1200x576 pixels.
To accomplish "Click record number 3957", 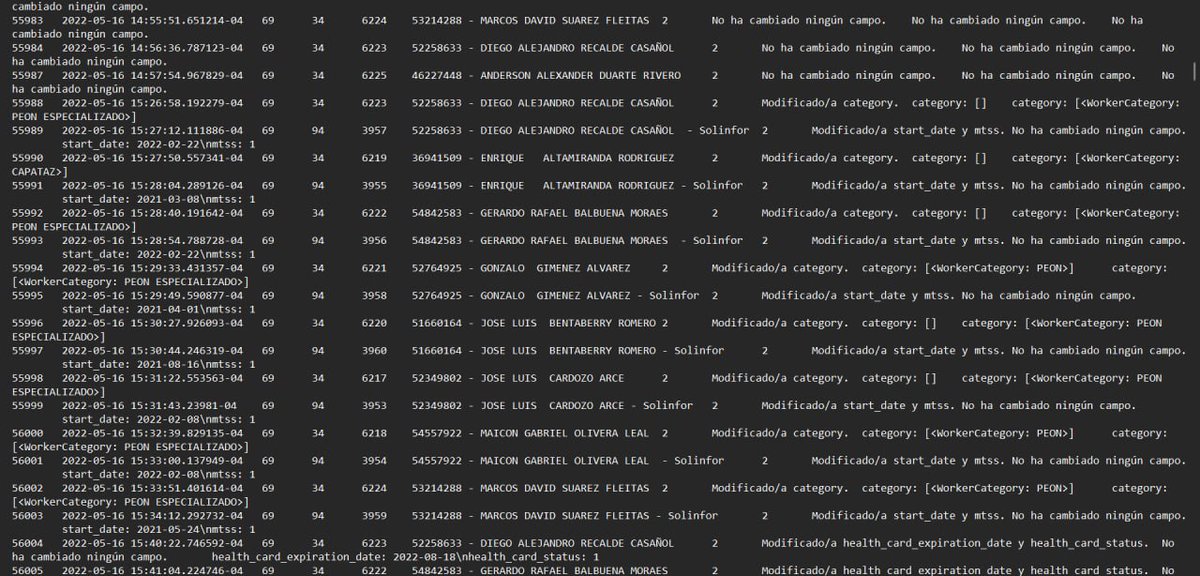I will tap(374, 130).
